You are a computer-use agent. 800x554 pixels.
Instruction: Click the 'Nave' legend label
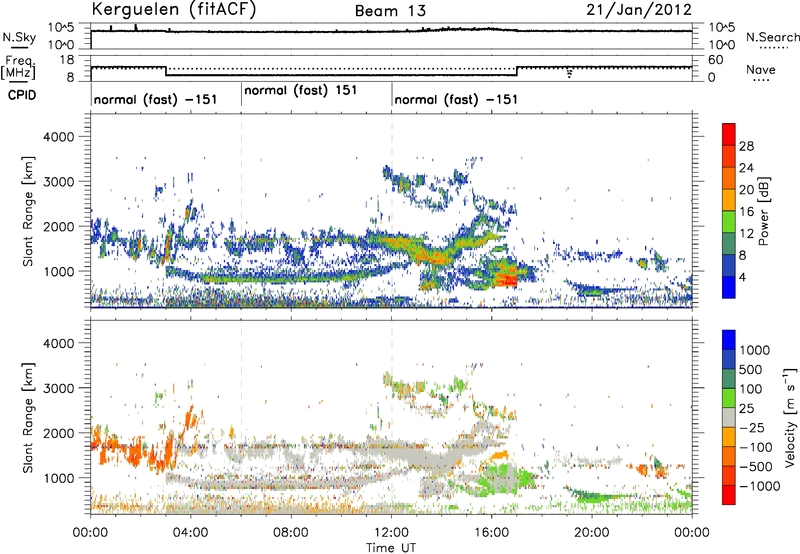click(761, 69)
